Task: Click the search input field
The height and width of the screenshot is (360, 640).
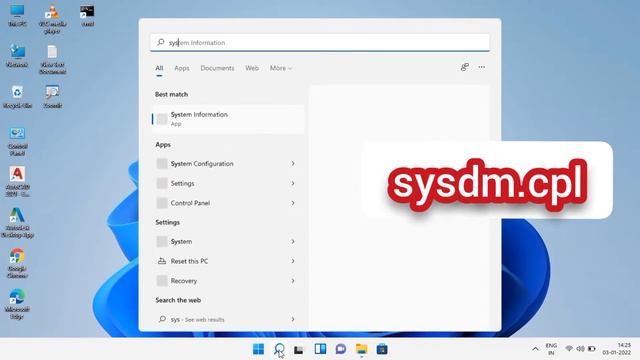Action: click(x=320, y=42)
